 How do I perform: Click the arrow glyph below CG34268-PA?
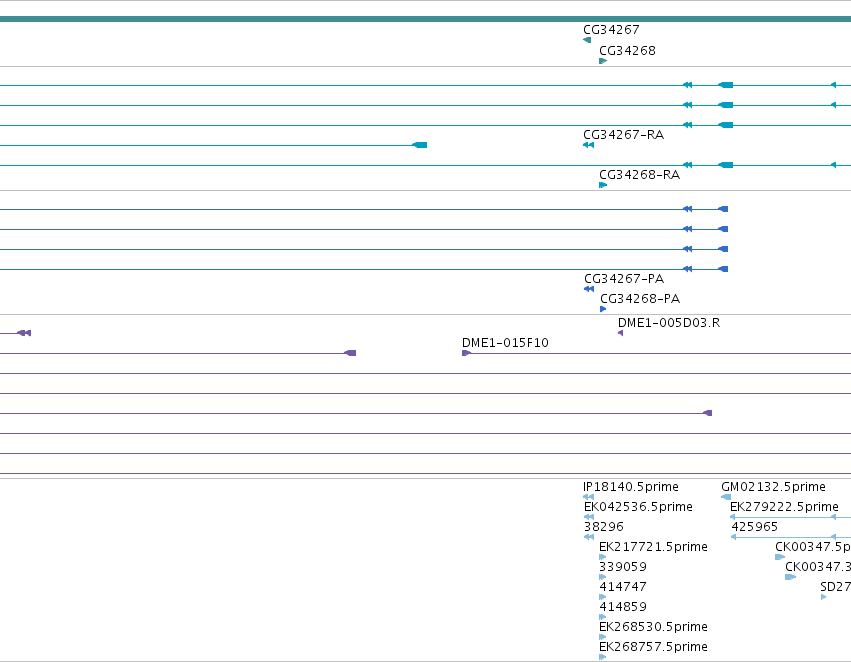coord(603,309)
